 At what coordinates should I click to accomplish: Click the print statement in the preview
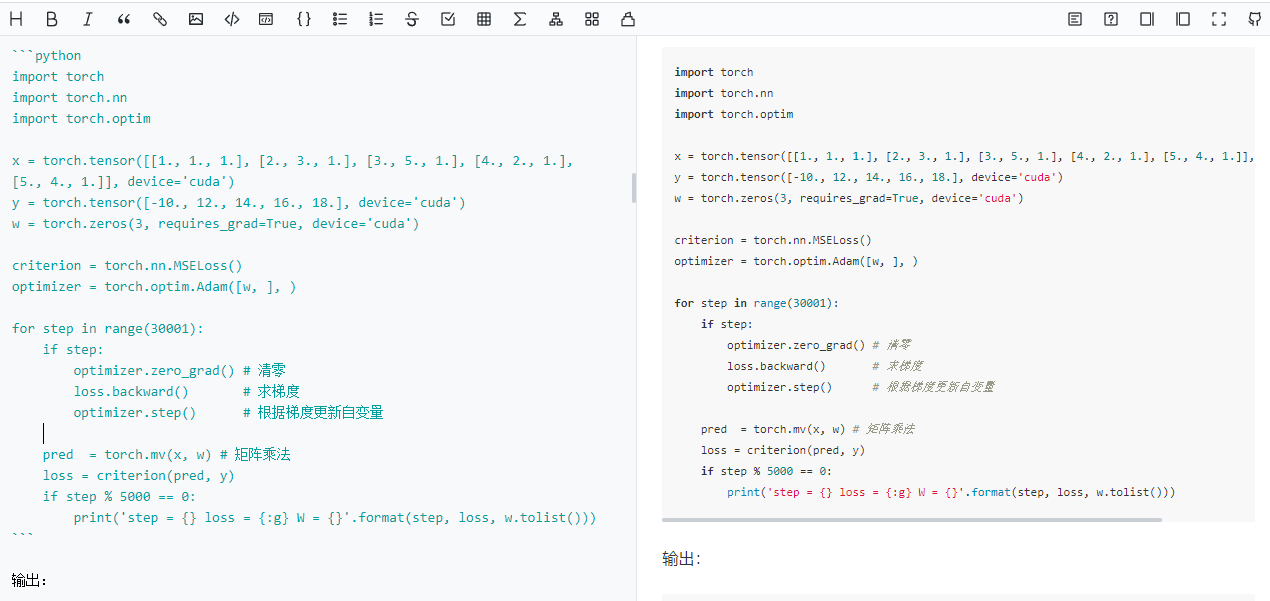click(x=951, y=492)
